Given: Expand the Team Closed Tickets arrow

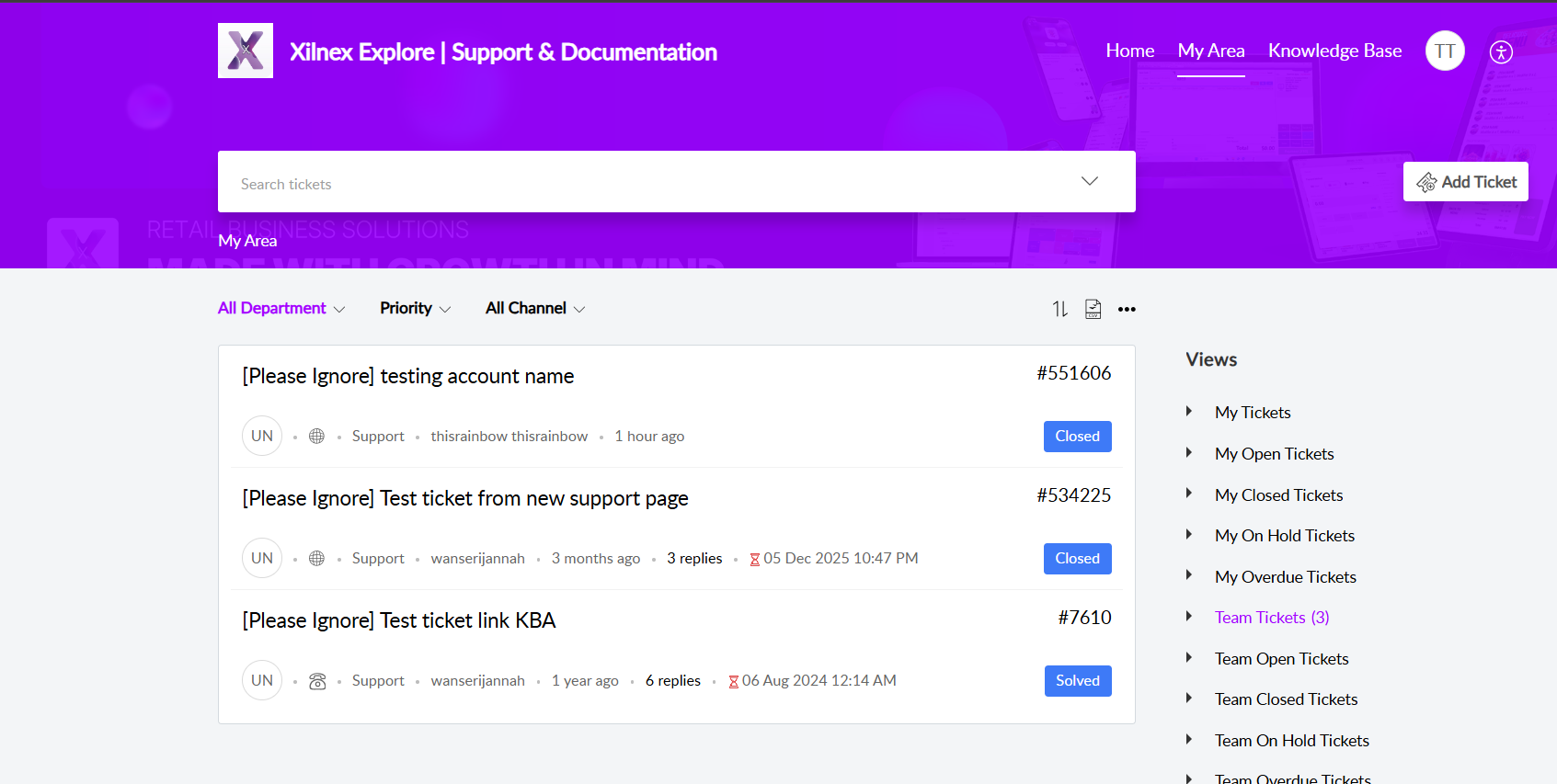Looking at the screenshot, I should pos(1189,699).
